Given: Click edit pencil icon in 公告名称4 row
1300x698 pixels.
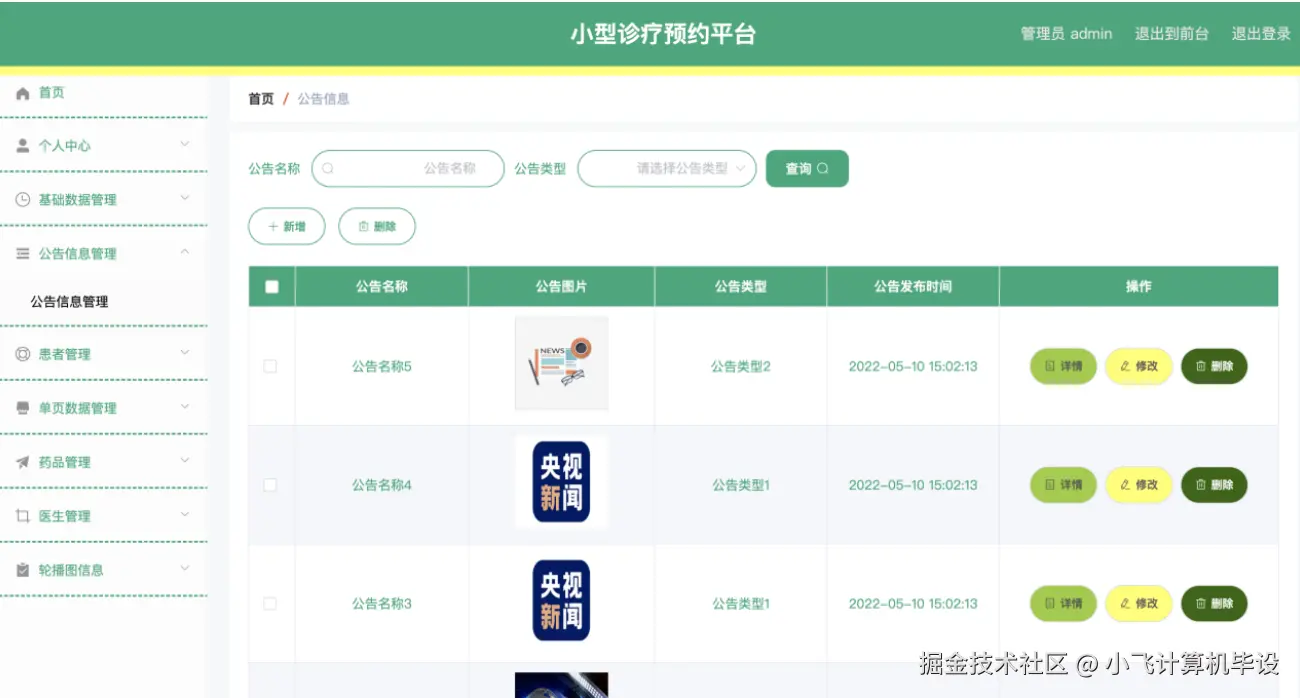Looking at the screenshot, I should tap(1125, 485).
